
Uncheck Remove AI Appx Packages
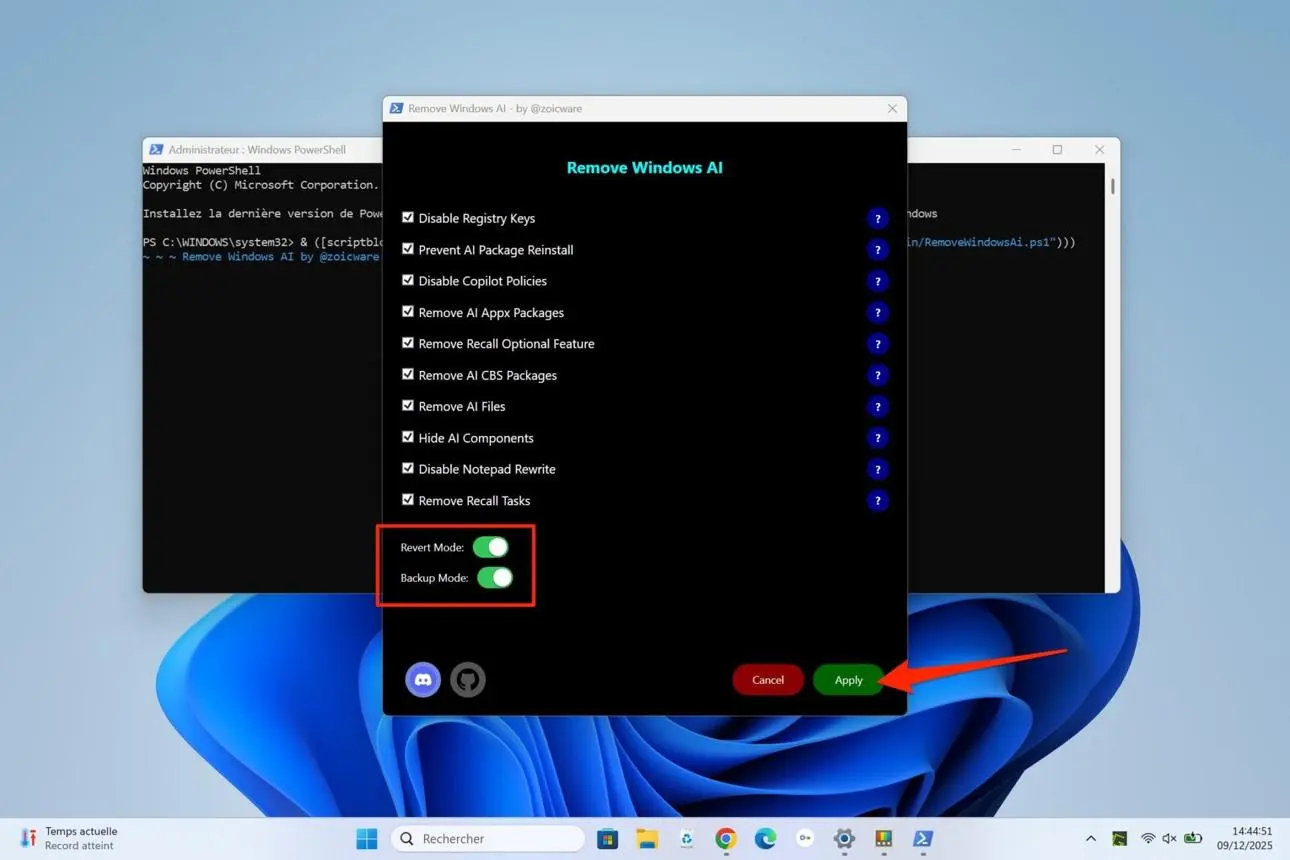pos(407,311)
